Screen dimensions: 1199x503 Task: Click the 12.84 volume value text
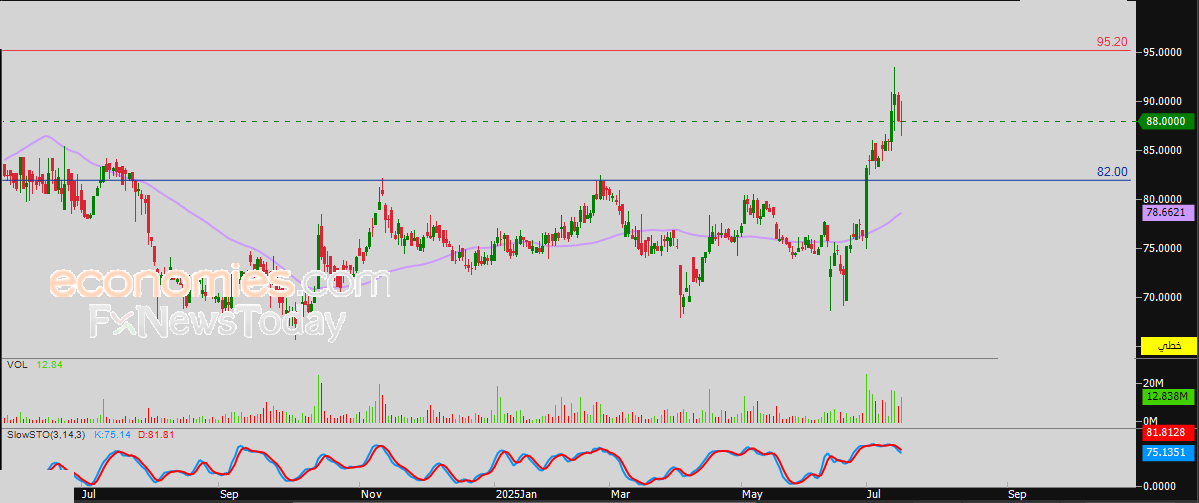pyautogui.click(x=48, y=365)
